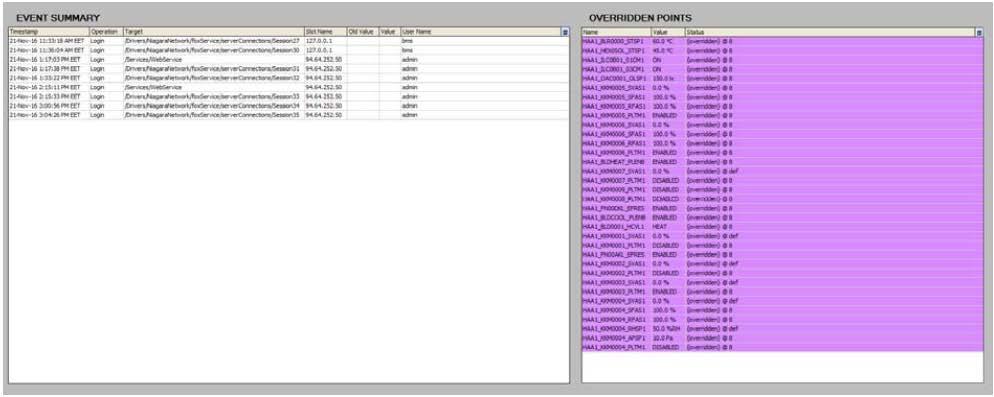Screen dimensions: 994x397
Task: Open Overridden Points table options icon
Action: [x=979, y=32]
